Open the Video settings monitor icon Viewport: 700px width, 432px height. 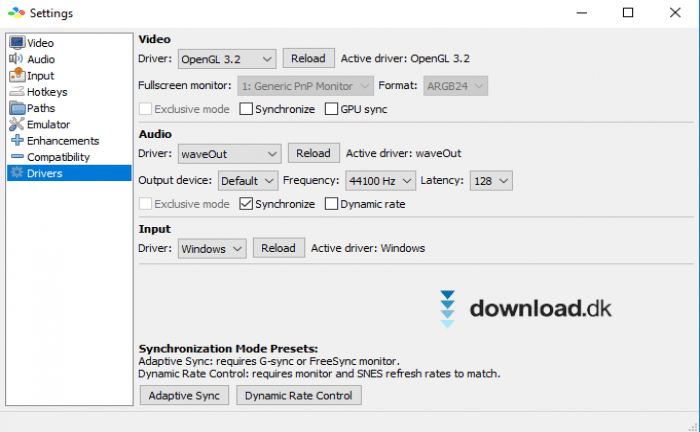(x=17, y=43)
